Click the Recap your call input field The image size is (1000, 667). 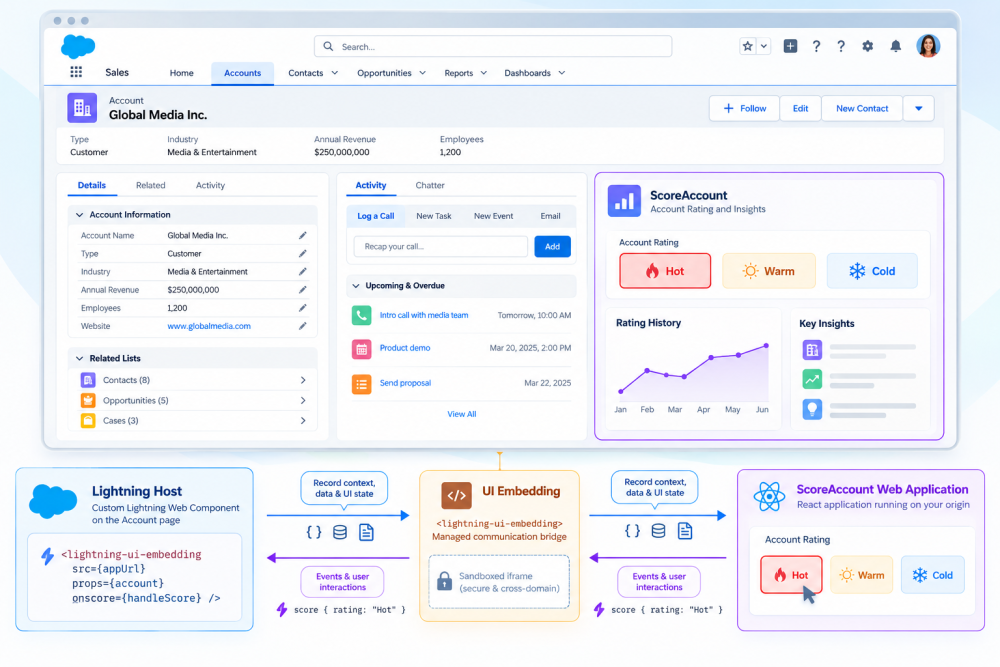click(x=441, y=247)
